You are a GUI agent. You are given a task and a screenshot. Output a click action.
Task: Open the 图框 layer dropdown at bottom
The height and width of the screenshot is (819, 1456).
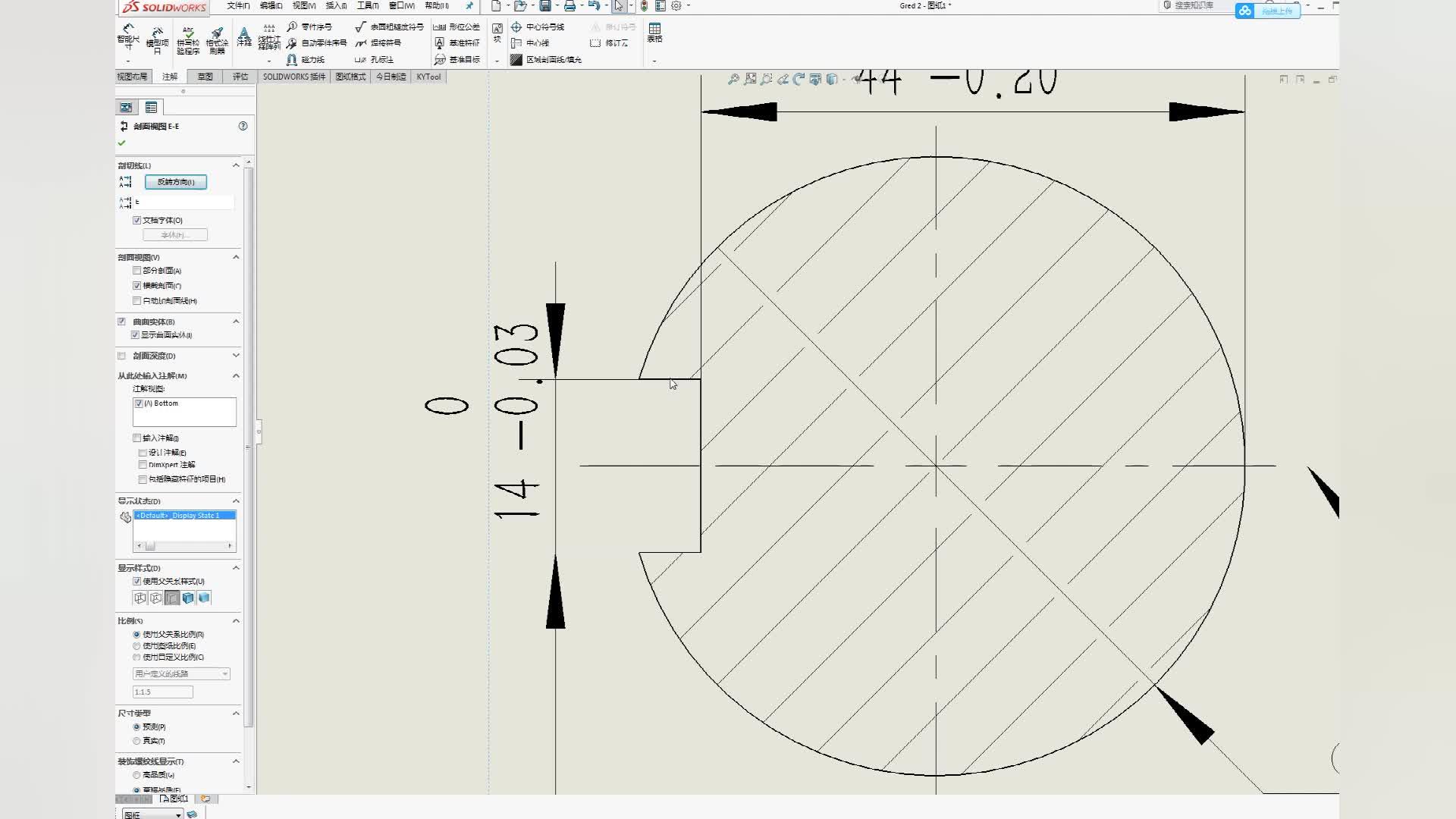(x=152, y=814)
